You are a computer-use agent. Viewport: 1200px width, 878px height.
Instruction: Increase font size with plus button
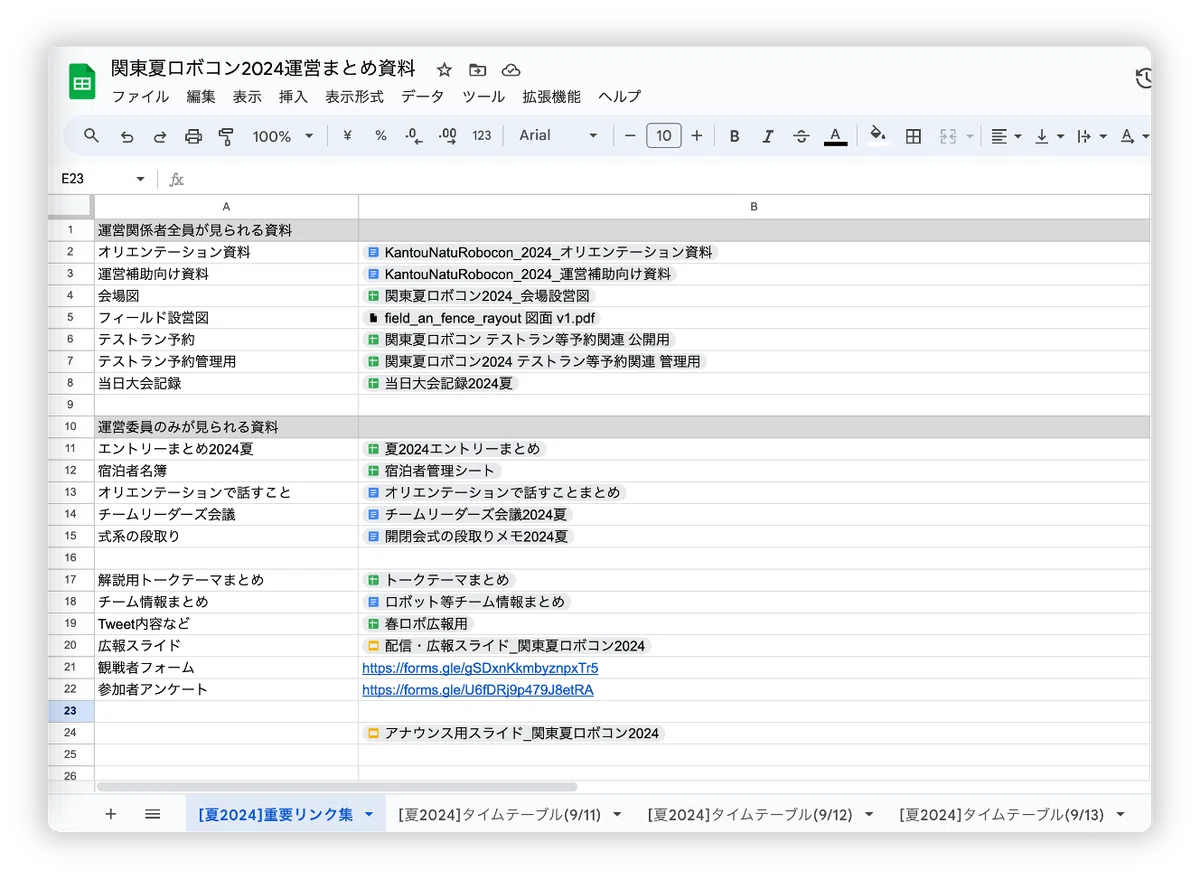click(697, 136)
